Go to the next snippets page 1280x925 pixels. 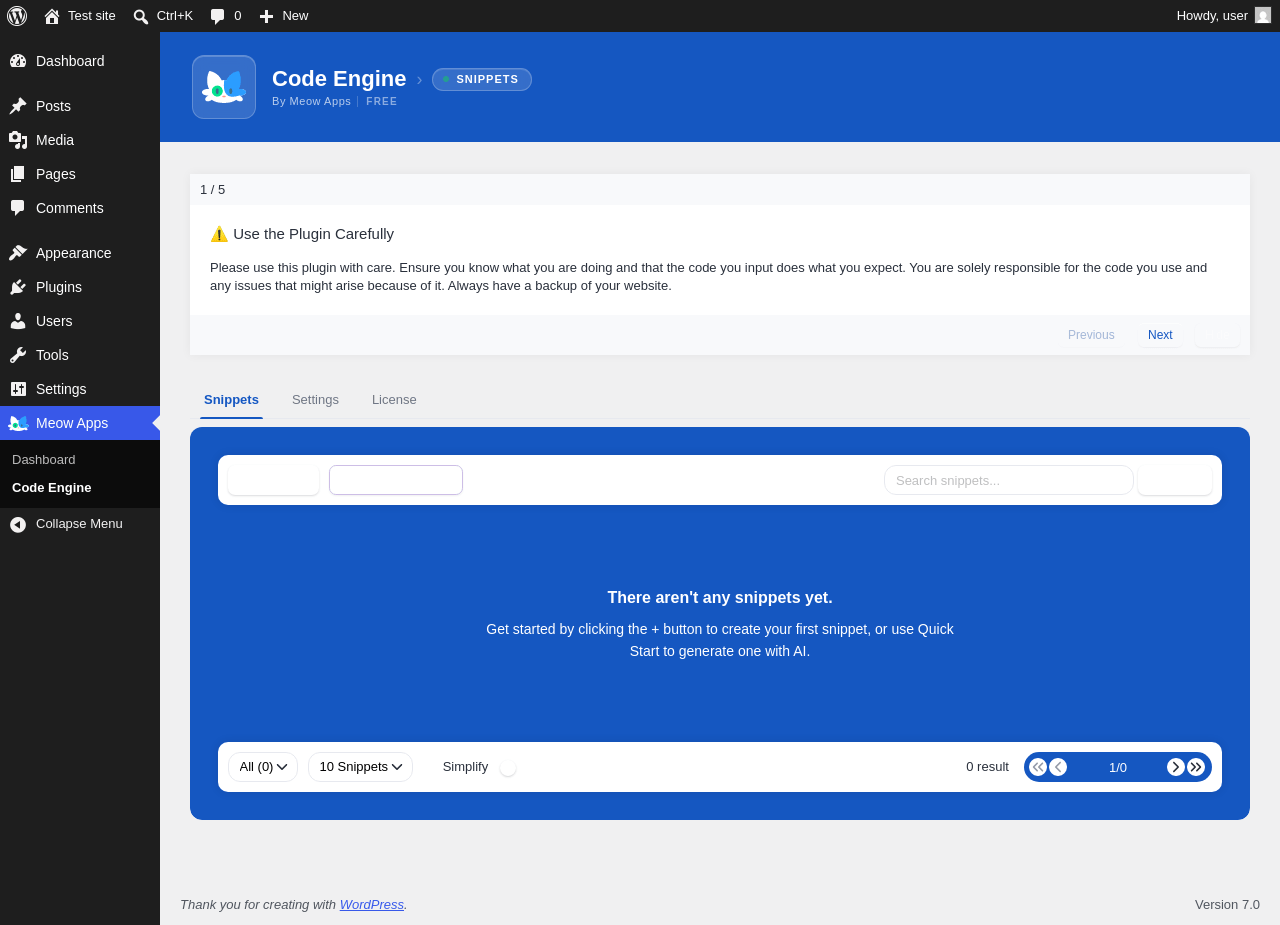click(1176, 767)
